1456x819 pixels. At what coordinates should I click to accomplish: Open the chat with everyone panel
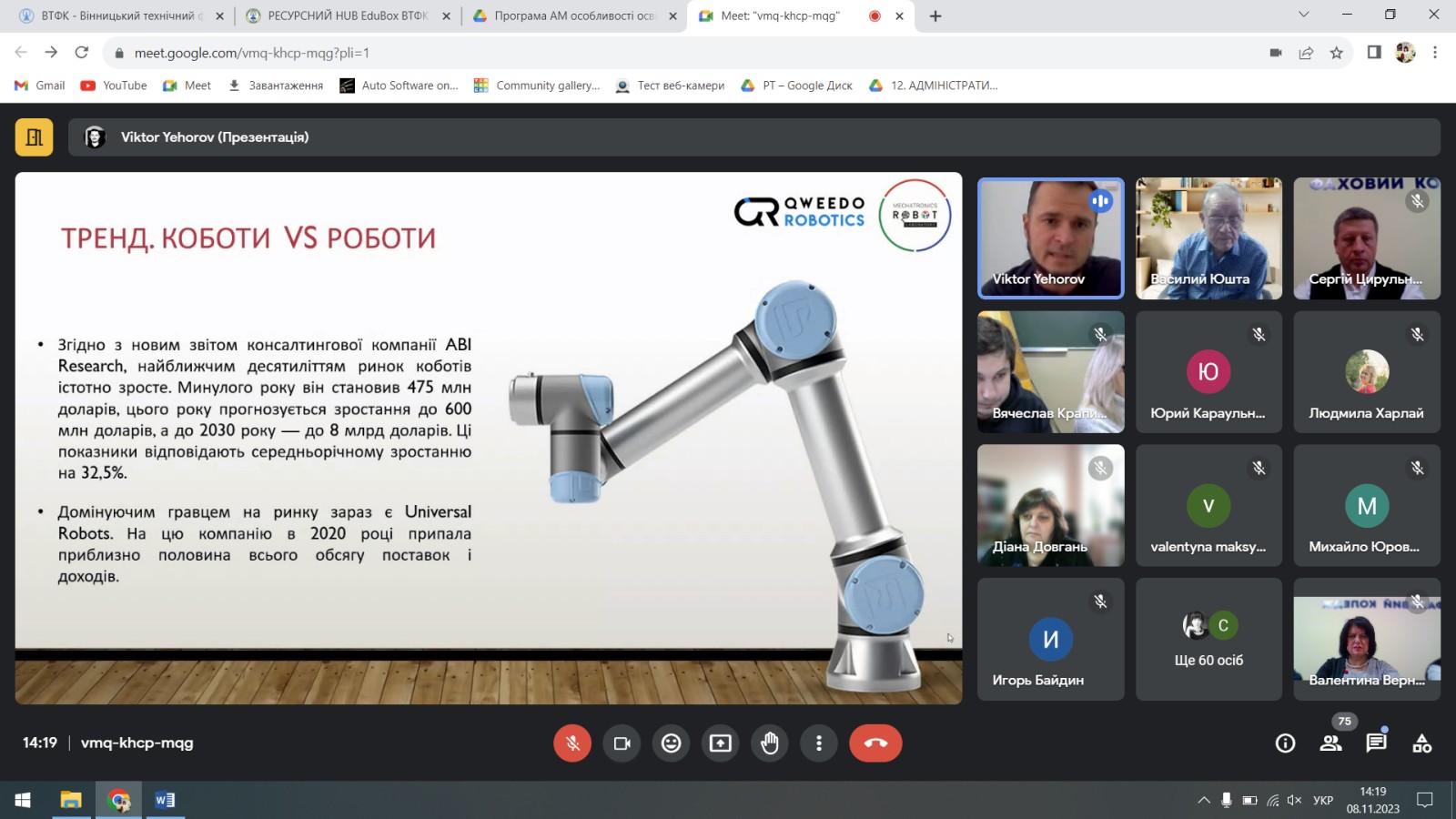(1376, 743)
